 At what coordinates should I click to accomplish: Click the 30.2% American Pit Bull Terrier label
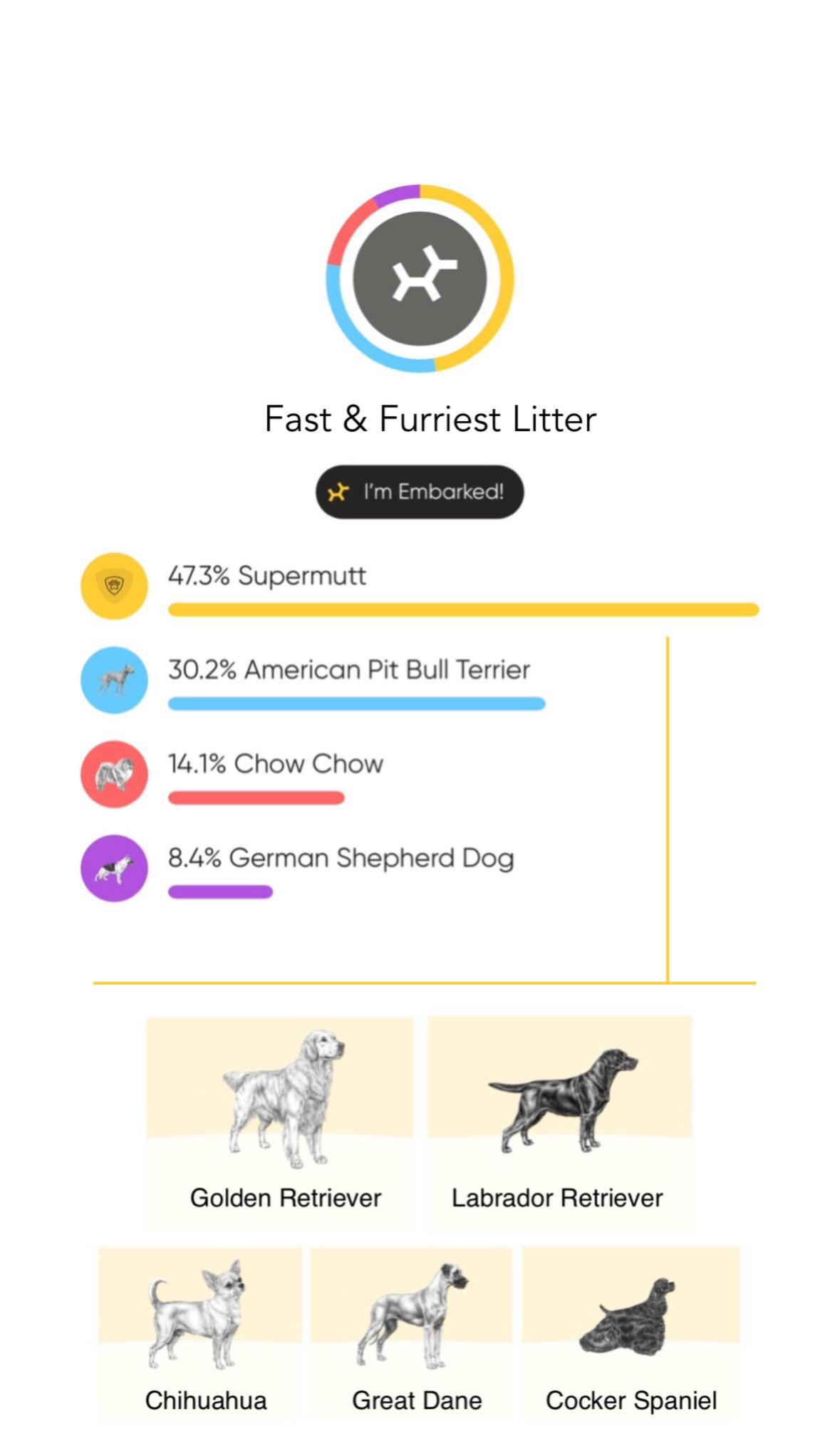[349, 670]
